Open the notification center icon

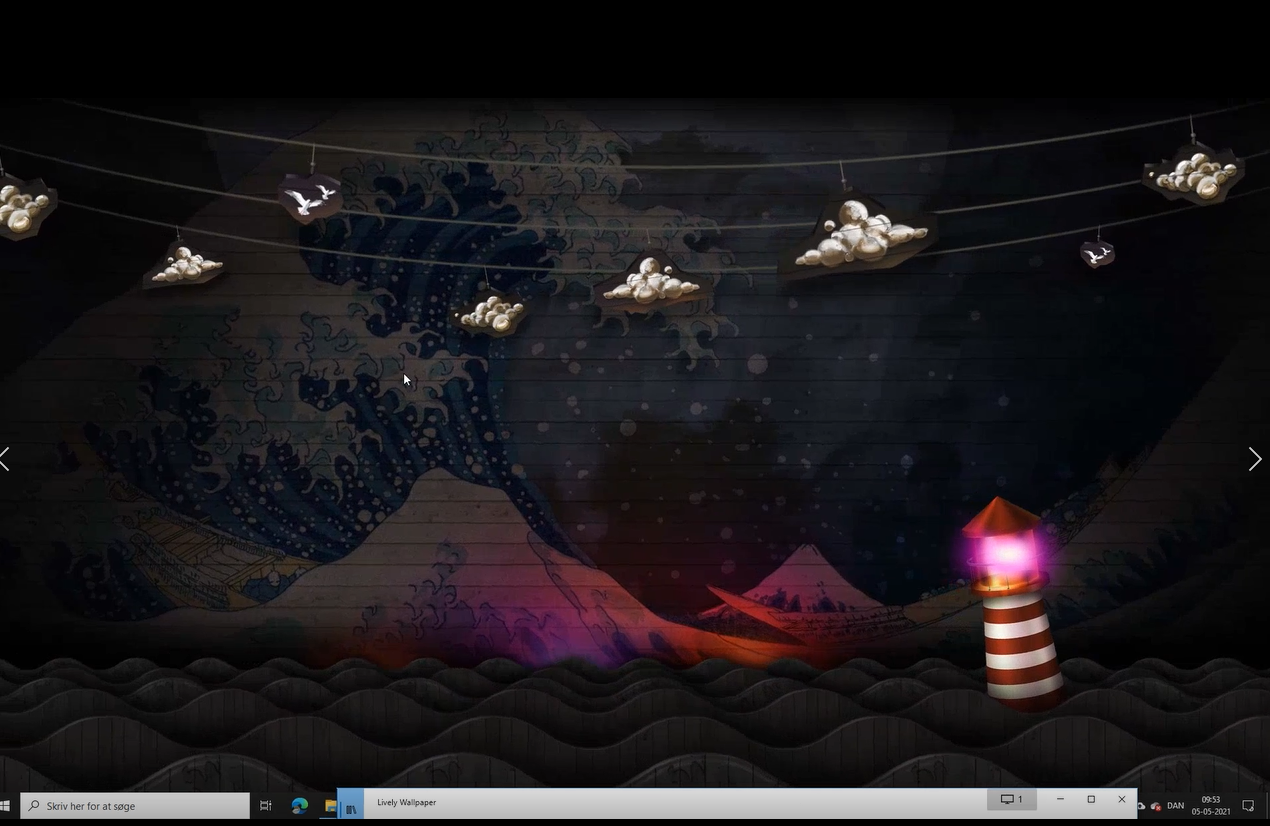(1248, 806)
